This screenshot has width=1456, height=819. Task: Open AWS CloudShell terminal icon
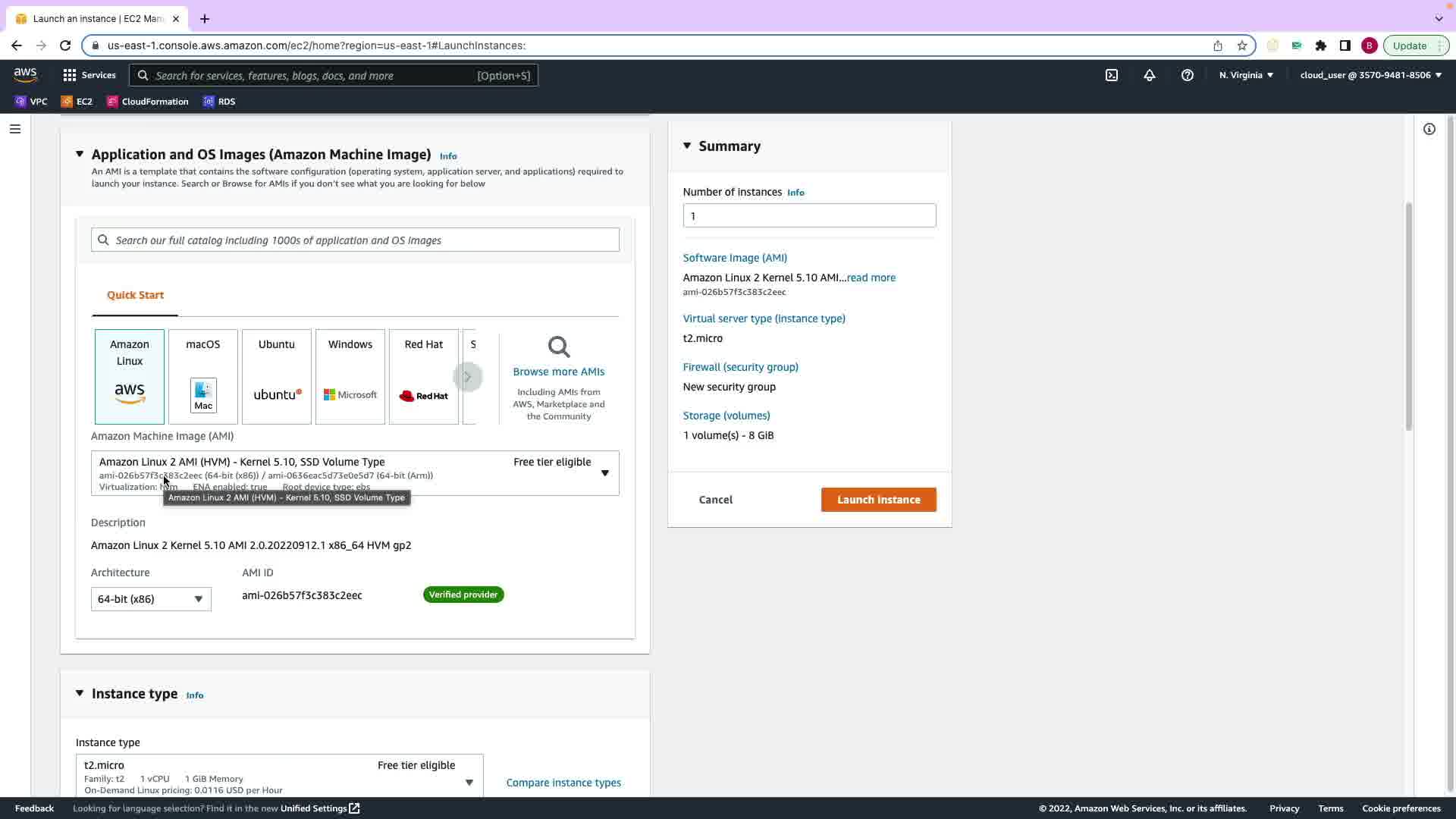[x=1112, y=75]
